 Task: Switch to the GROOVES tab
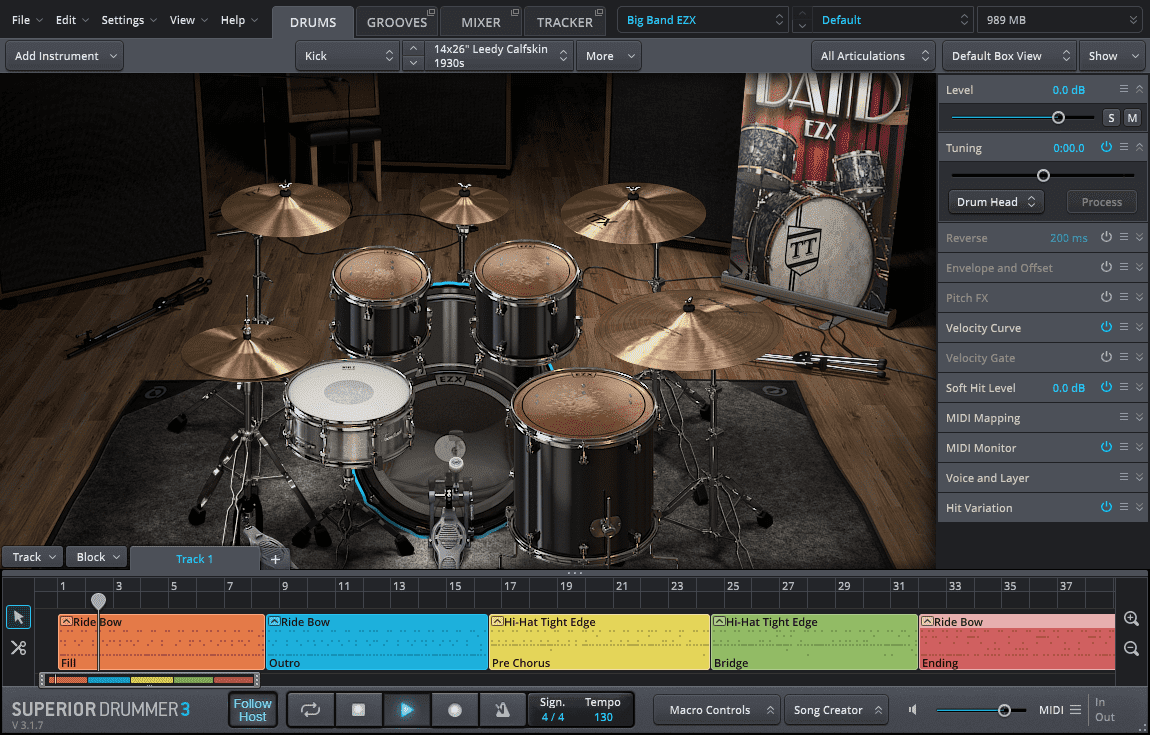click(397, 22)
